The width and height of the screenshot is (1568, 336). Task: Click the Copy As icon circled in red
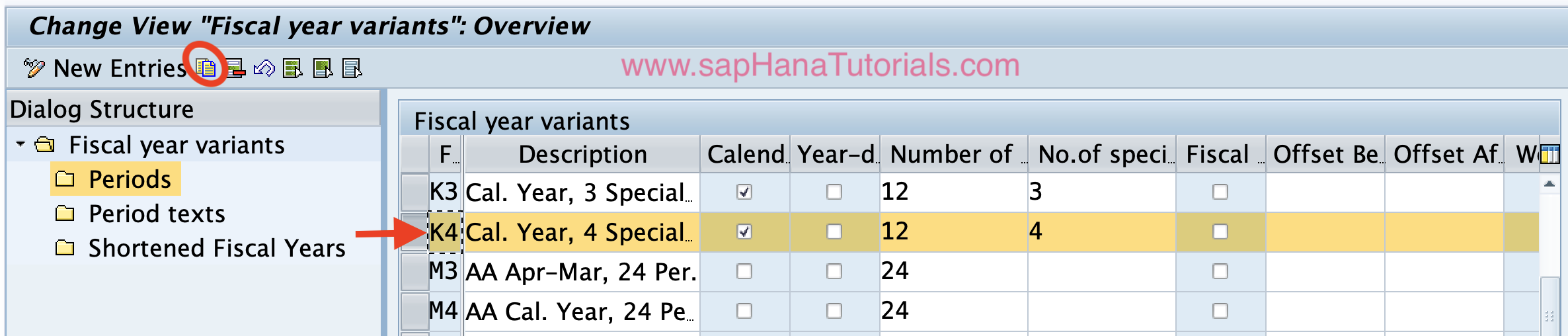206,67
